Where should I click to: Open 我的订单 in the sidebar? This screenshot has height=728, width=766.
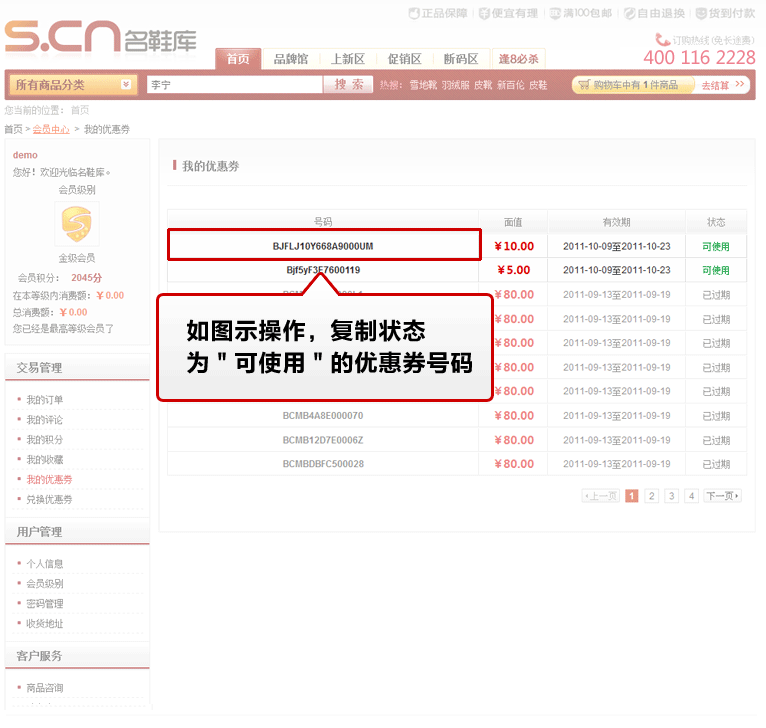tap(45, 400)
